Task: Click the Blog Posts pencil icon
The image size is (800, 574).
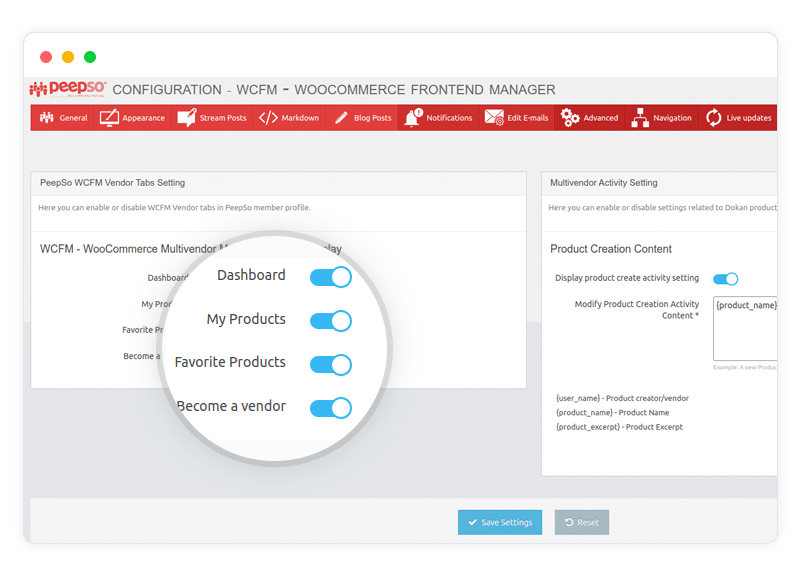Action: coord(341,118)
